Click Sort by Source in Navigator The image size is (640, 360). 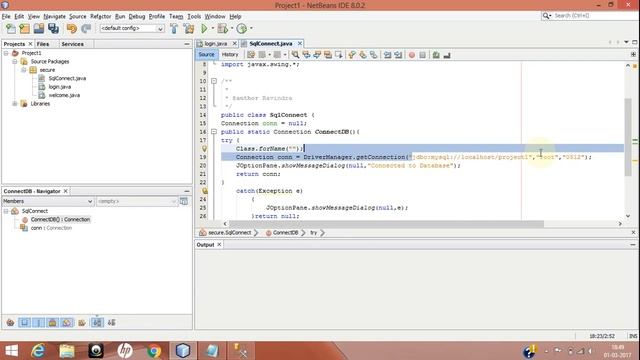[111, 323]
